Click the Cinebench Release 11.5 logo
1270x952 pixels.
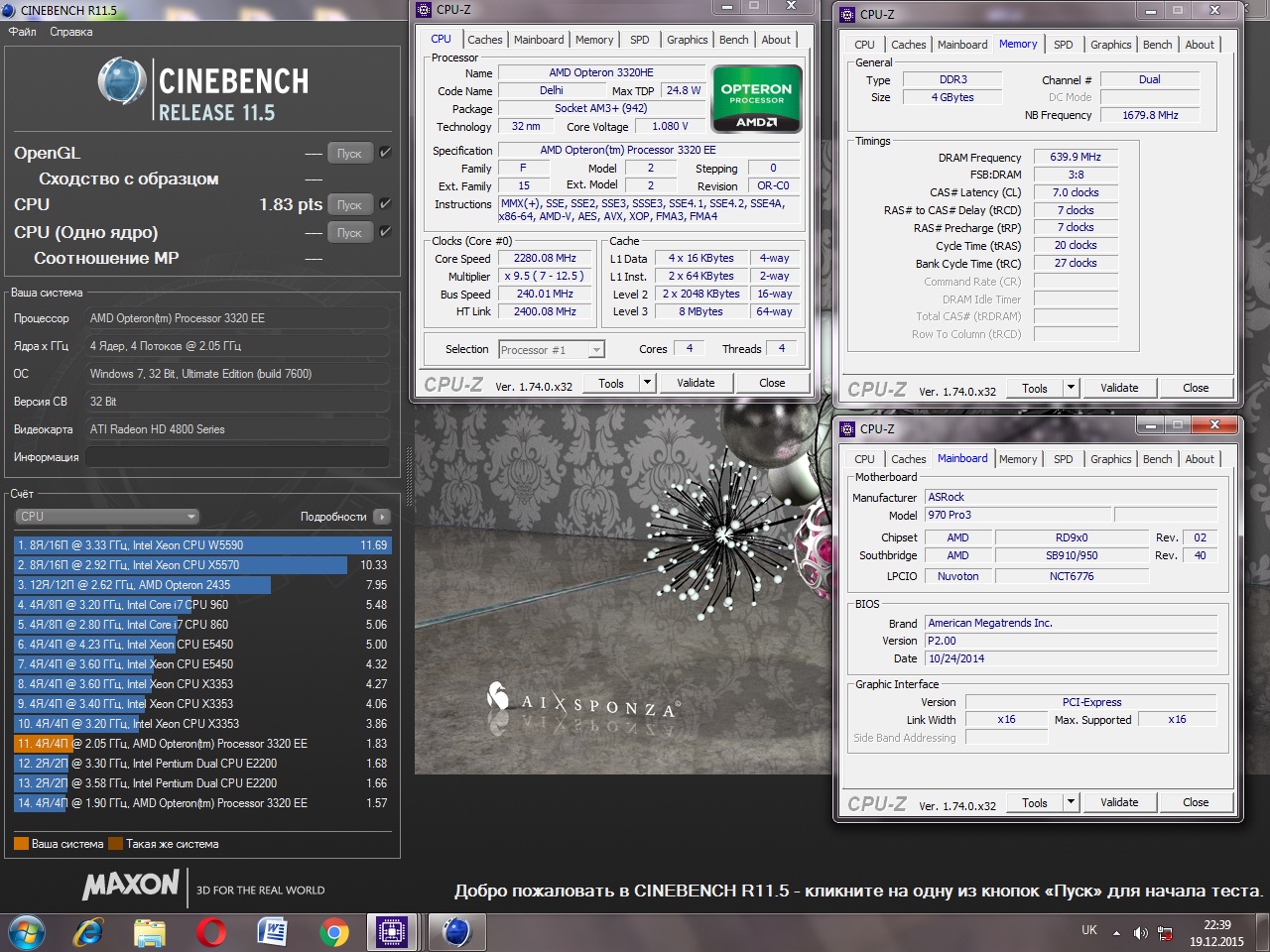coord(204,89)
